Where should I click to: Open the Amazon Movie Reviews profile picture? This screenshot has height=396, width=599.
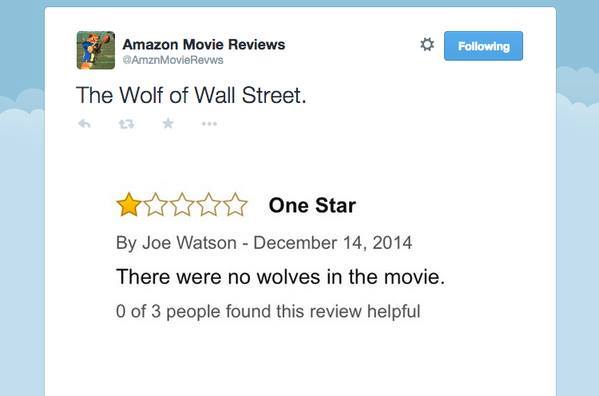point(96,50)
